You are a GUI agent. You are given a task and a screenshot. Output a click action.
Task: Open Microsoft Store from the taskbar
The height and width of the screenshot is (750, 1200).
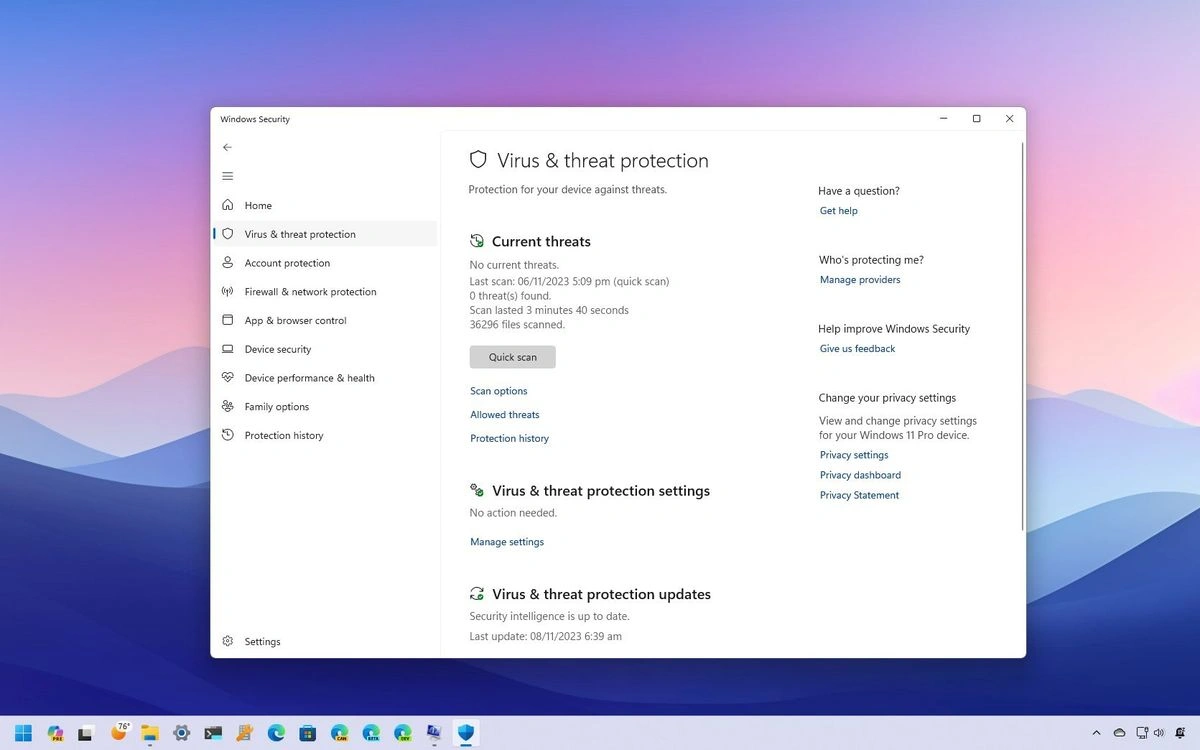307,733
